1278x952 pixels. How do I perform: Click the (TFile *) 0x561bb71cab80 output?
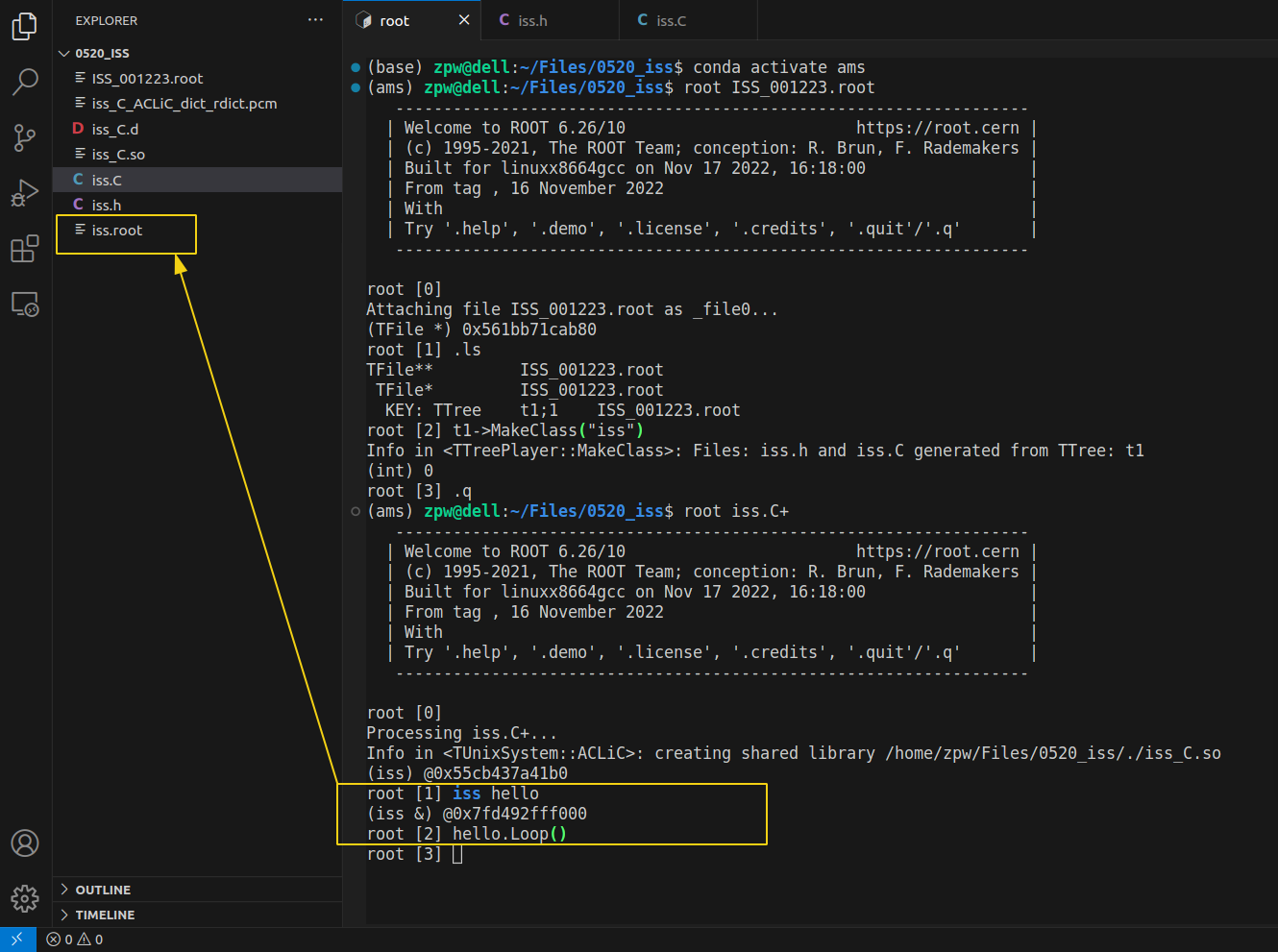point(480,330)
